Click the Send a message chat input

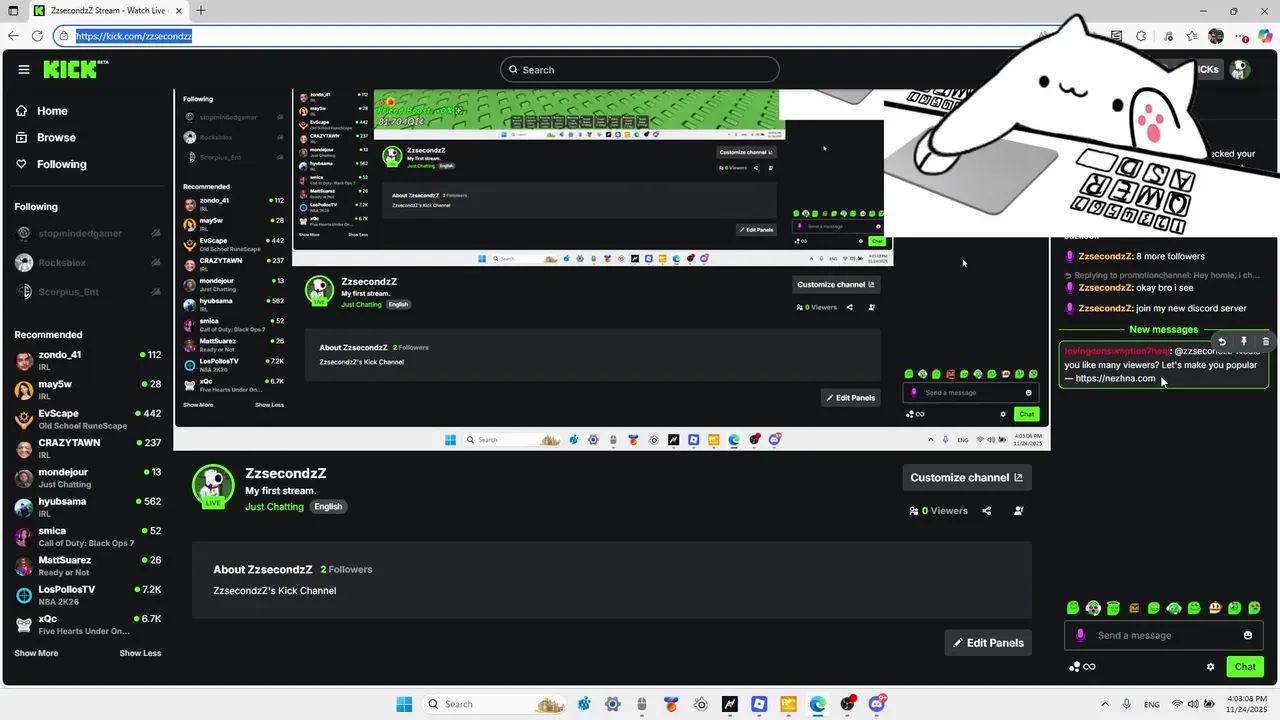pos(1164,635)
